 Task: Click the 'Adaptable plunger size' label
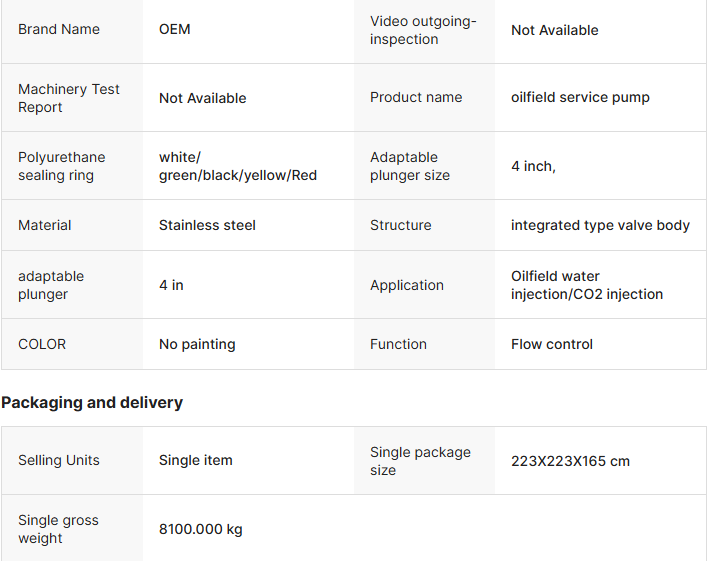[410, 166]
